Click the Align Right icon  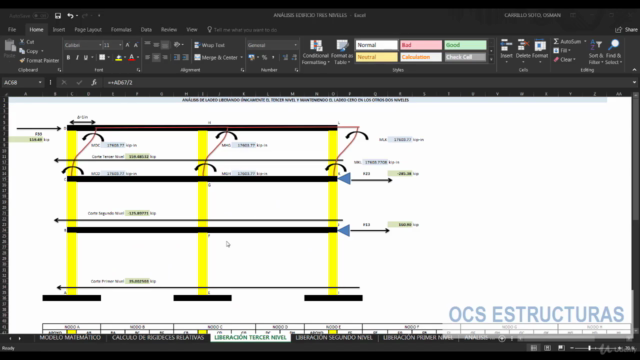tap(165, 58)
